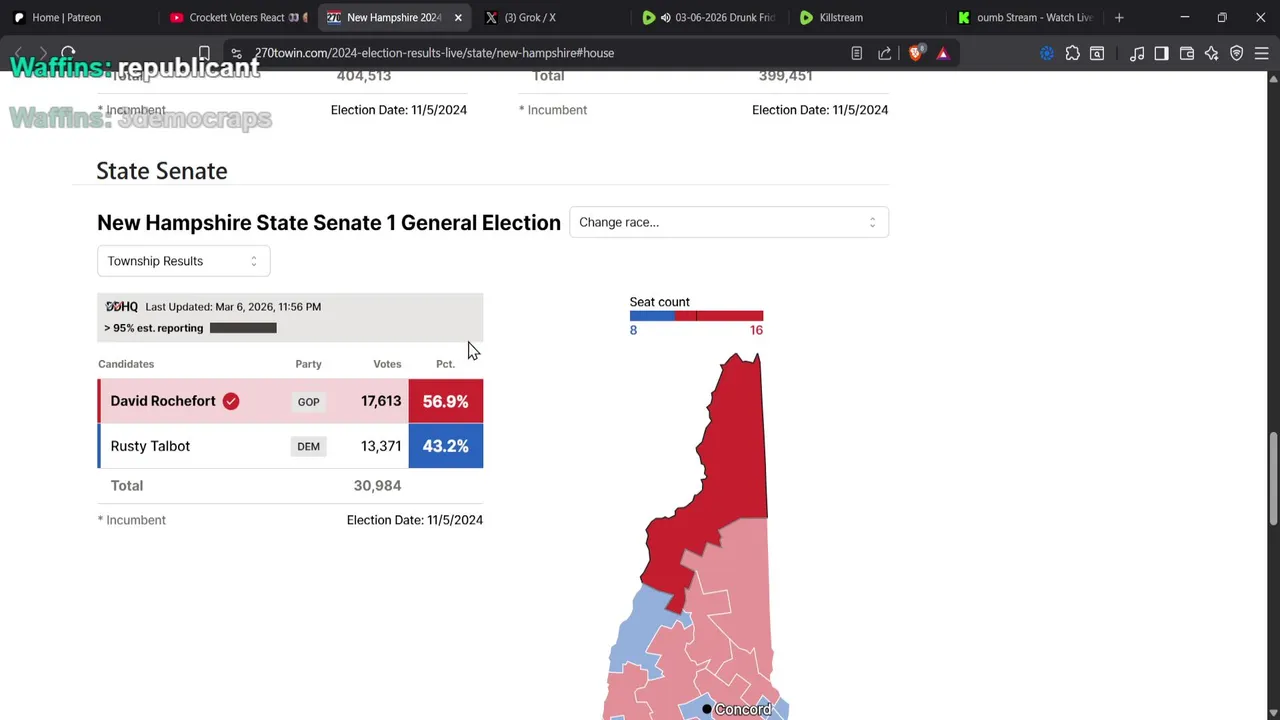Reload the current page

click(x=68, y=53)
